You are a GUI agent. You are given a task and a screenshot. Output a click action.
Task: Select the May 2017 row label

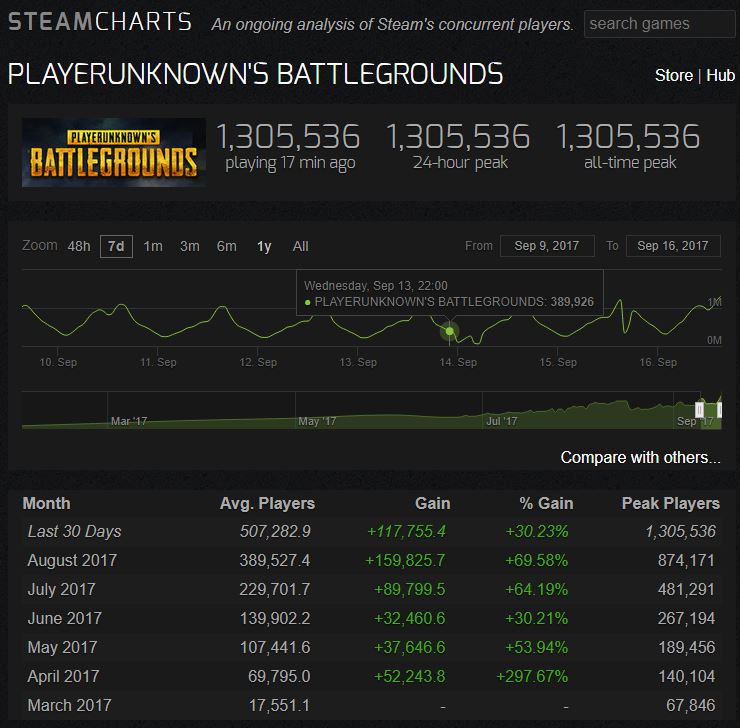coord(62,647)
